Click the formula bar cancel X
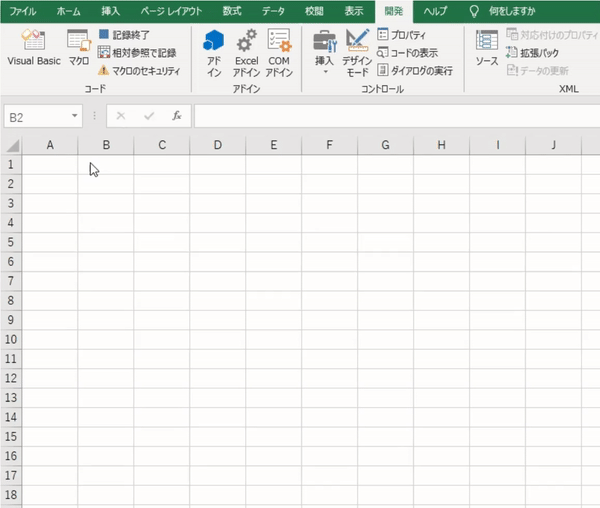Image resolution: width=600 pixels, height=508 pixels. coord(121,116)
